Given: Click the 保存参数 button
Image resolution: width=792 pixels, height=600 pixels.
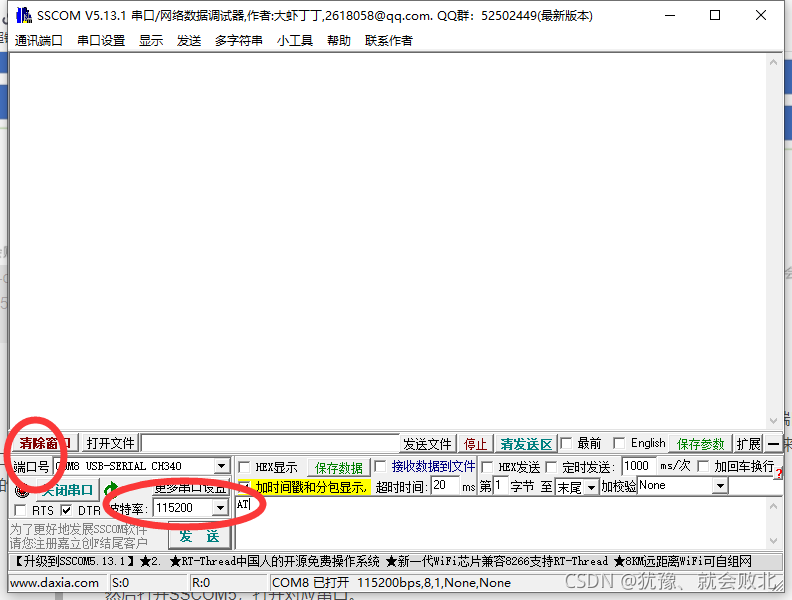Looking at the screenshot, I should point(701,444).
